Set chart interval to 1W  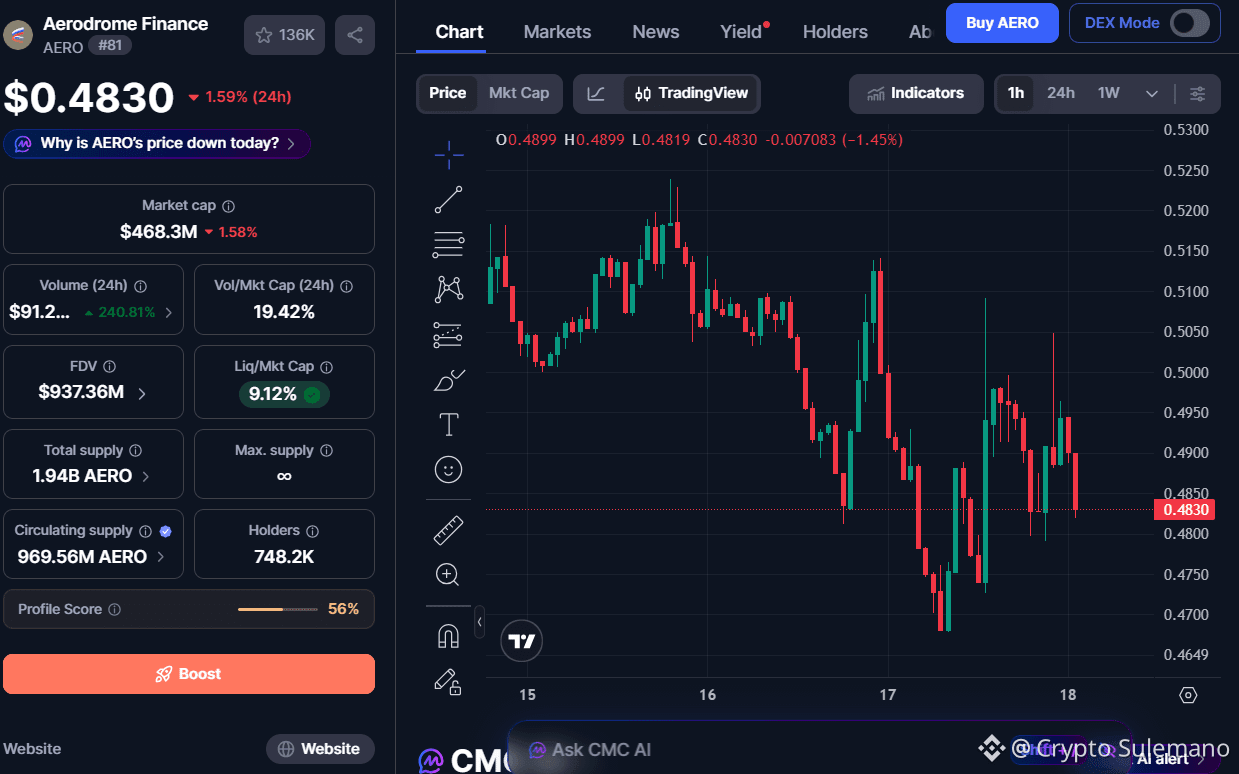pyautogui.click(x=1108, y=93)
